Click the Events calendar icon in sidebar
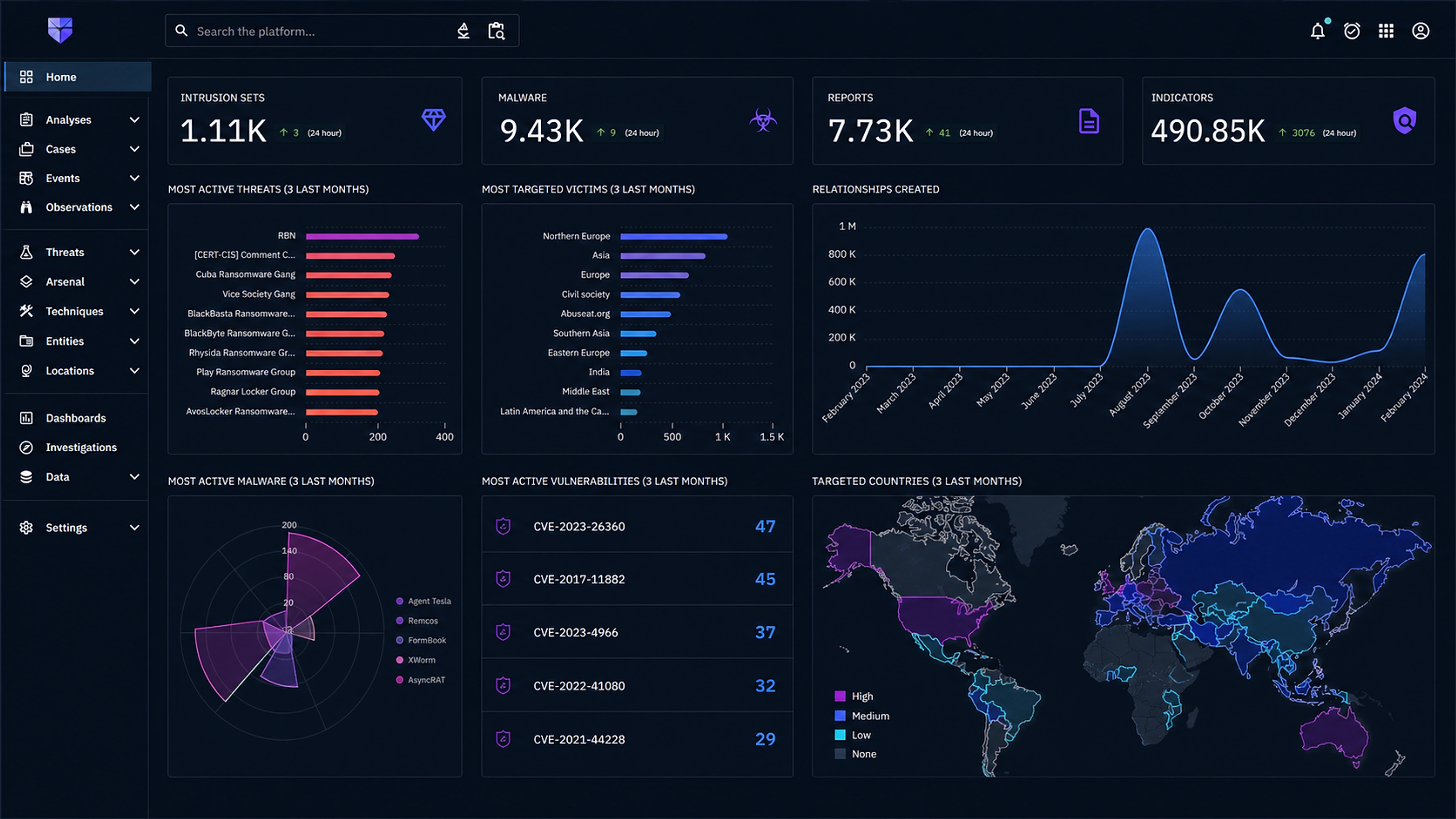 click(x=26, y=178)
